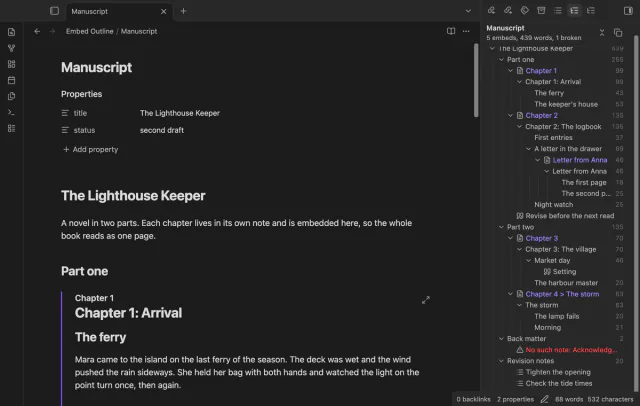Open a new tab with plus
Viewport: 640px width, 406px height.
pos(183,11)
